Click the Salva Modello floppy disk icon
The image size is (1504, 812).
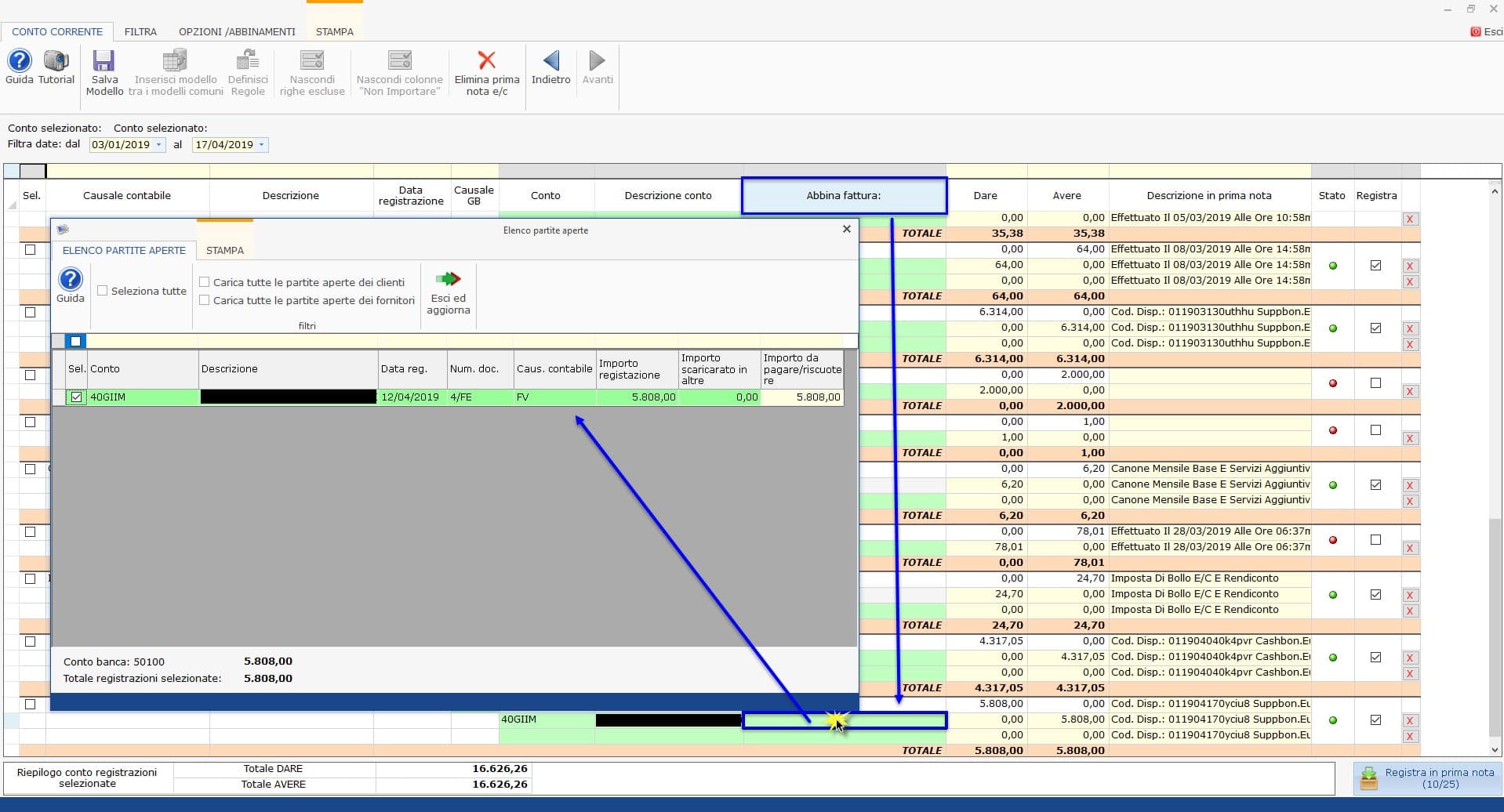click(x=104, y=62)
